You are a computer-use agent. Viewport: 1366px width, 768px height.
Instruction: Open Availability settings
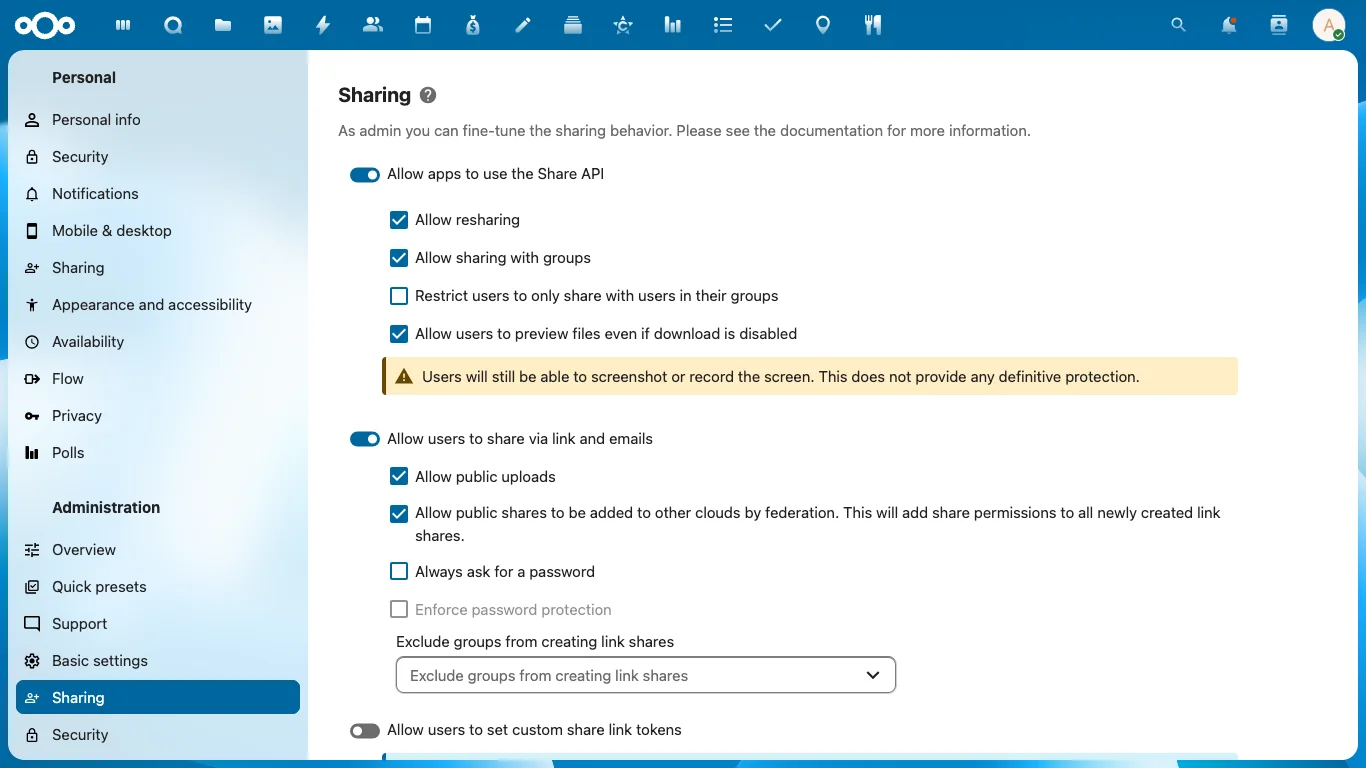(x=158, y=342)
